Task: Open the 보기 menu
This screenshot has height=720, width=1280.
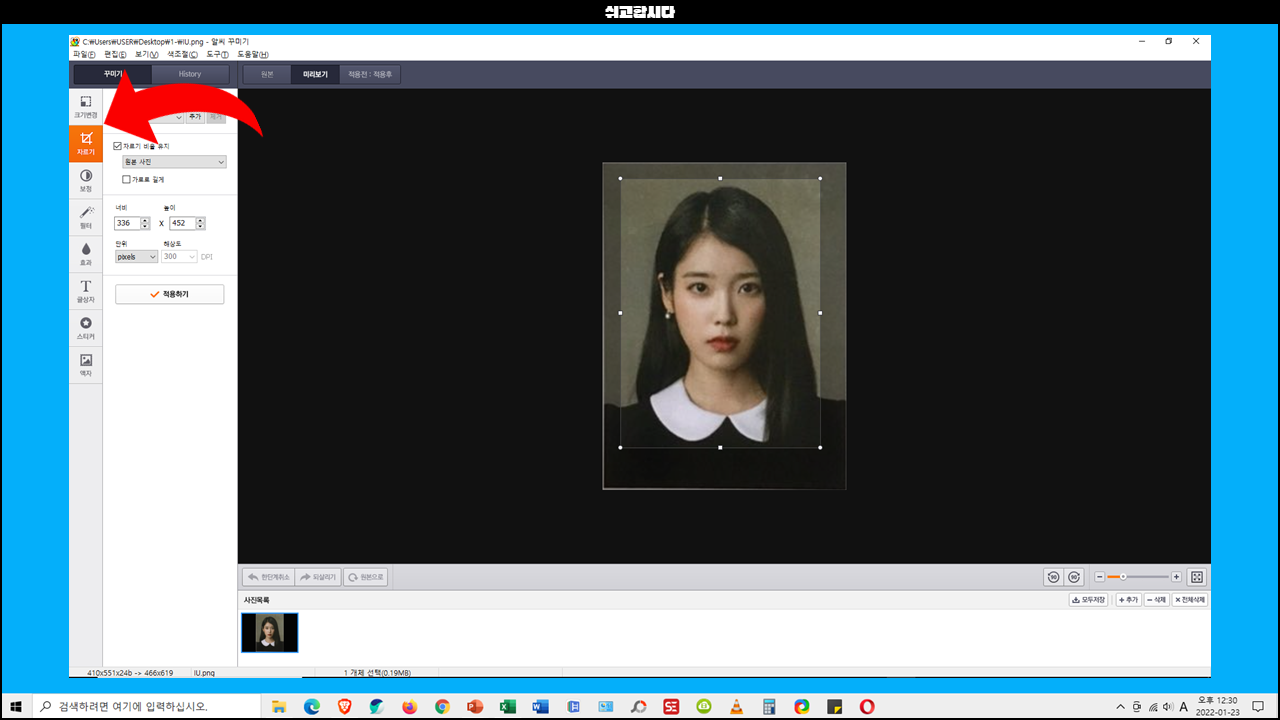Action: [x=147, y=54]
